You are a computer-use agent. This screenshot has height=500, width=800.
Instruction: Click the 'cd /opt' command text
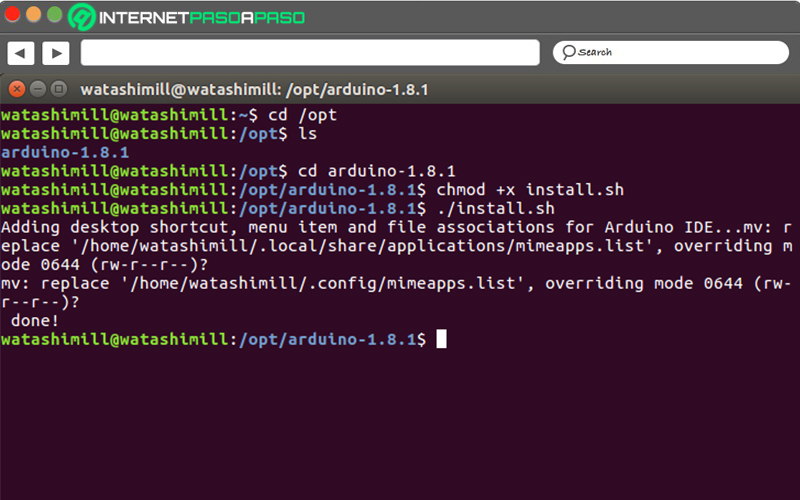click(303, 115)
